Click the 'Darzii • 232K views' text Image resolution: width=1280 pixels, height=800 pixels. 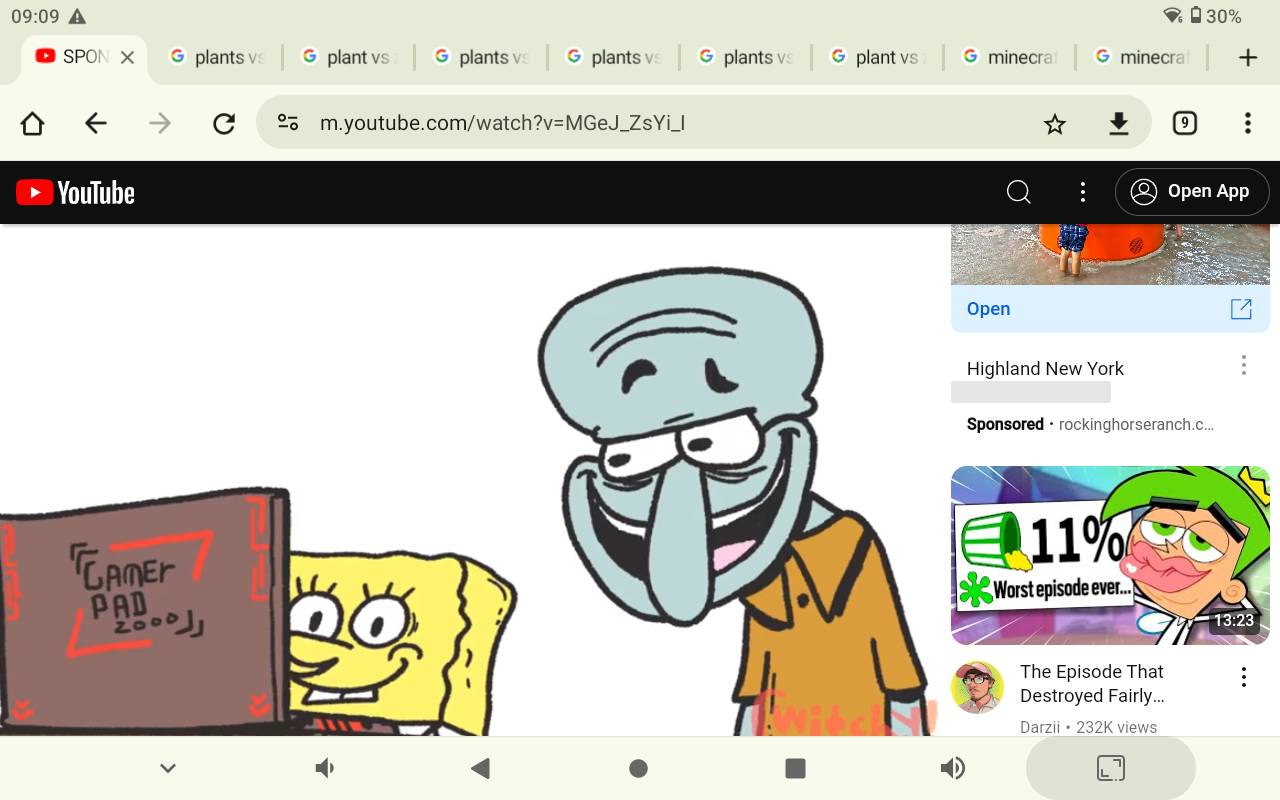point(1088,727)
